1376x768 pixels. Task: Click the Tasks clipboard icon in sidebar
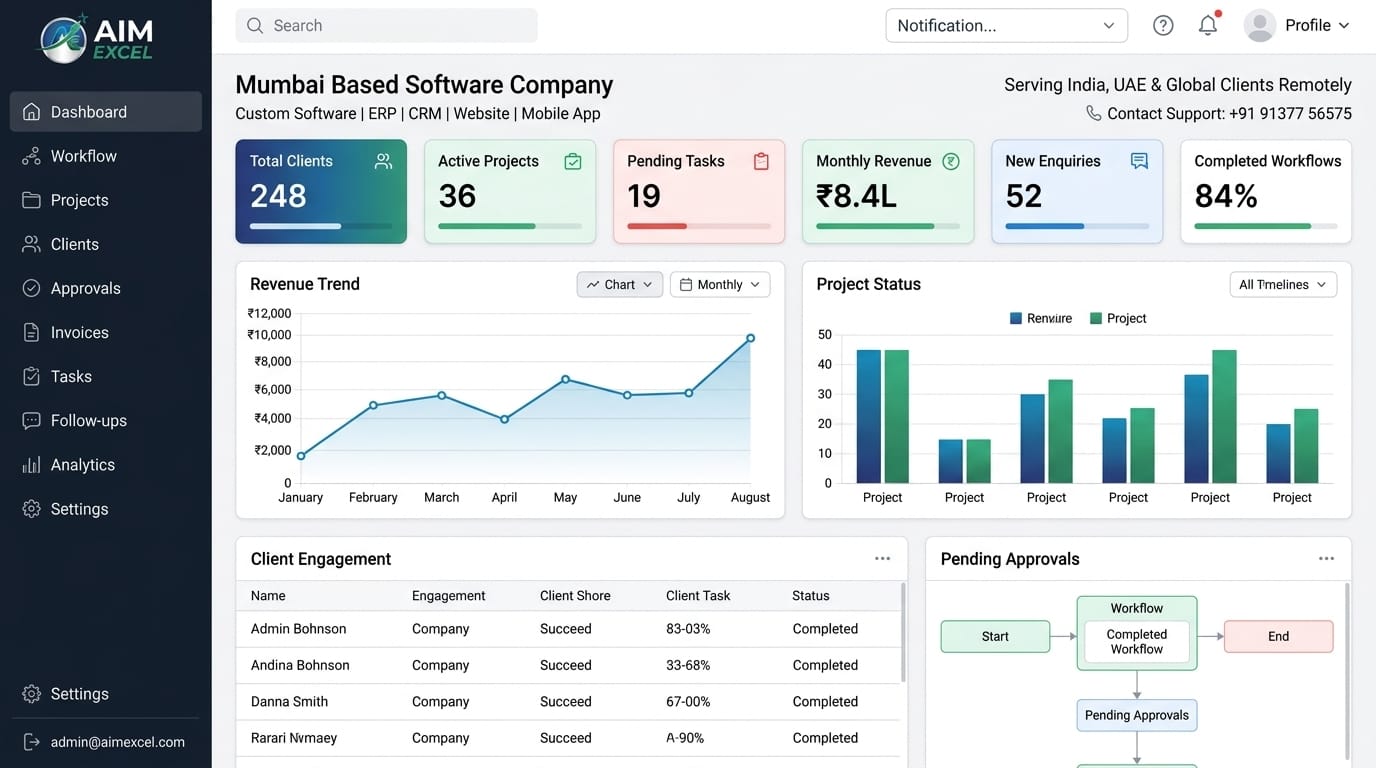click(32, 376)
